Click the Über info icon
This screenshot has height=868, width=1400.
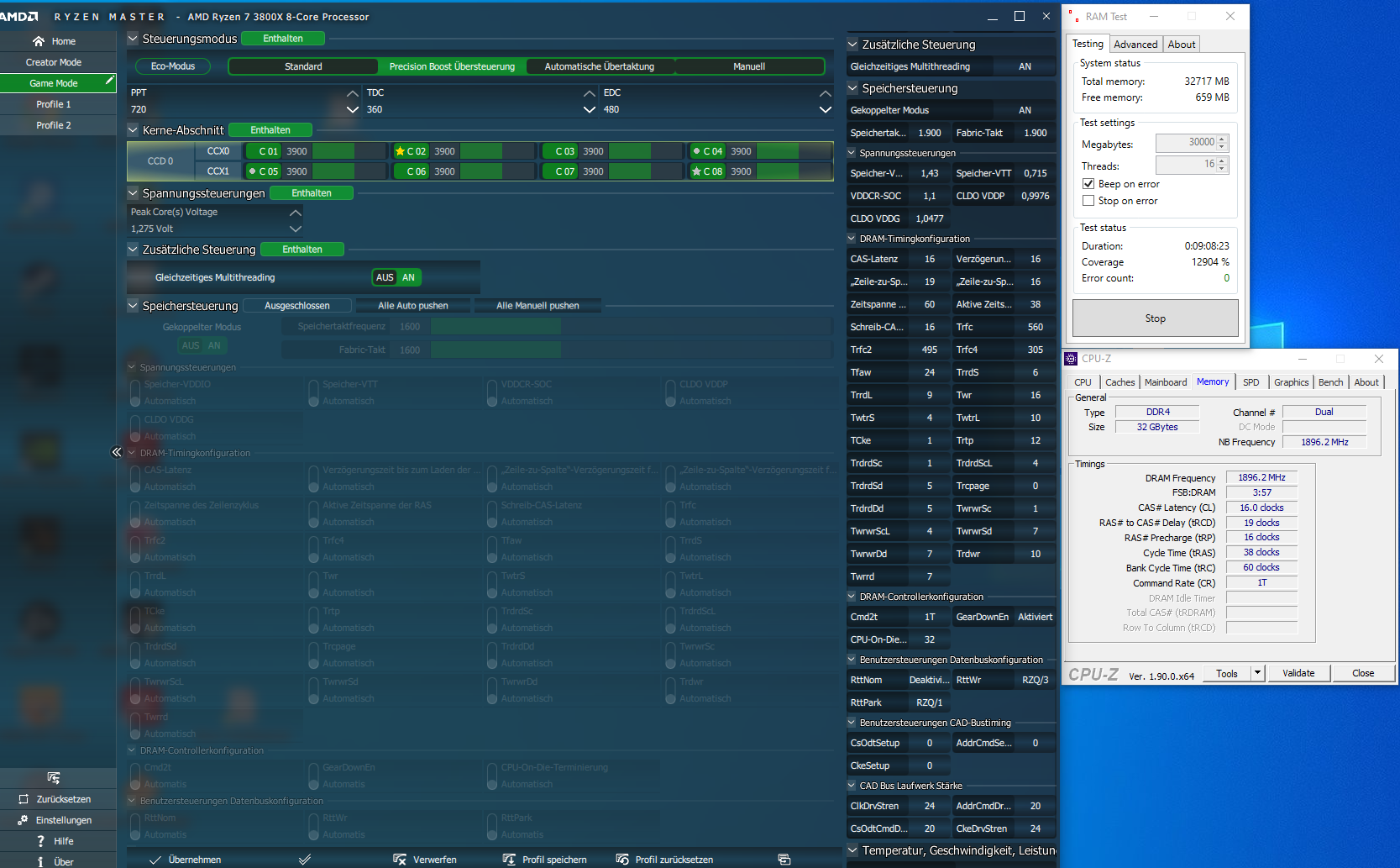(40, 862)
